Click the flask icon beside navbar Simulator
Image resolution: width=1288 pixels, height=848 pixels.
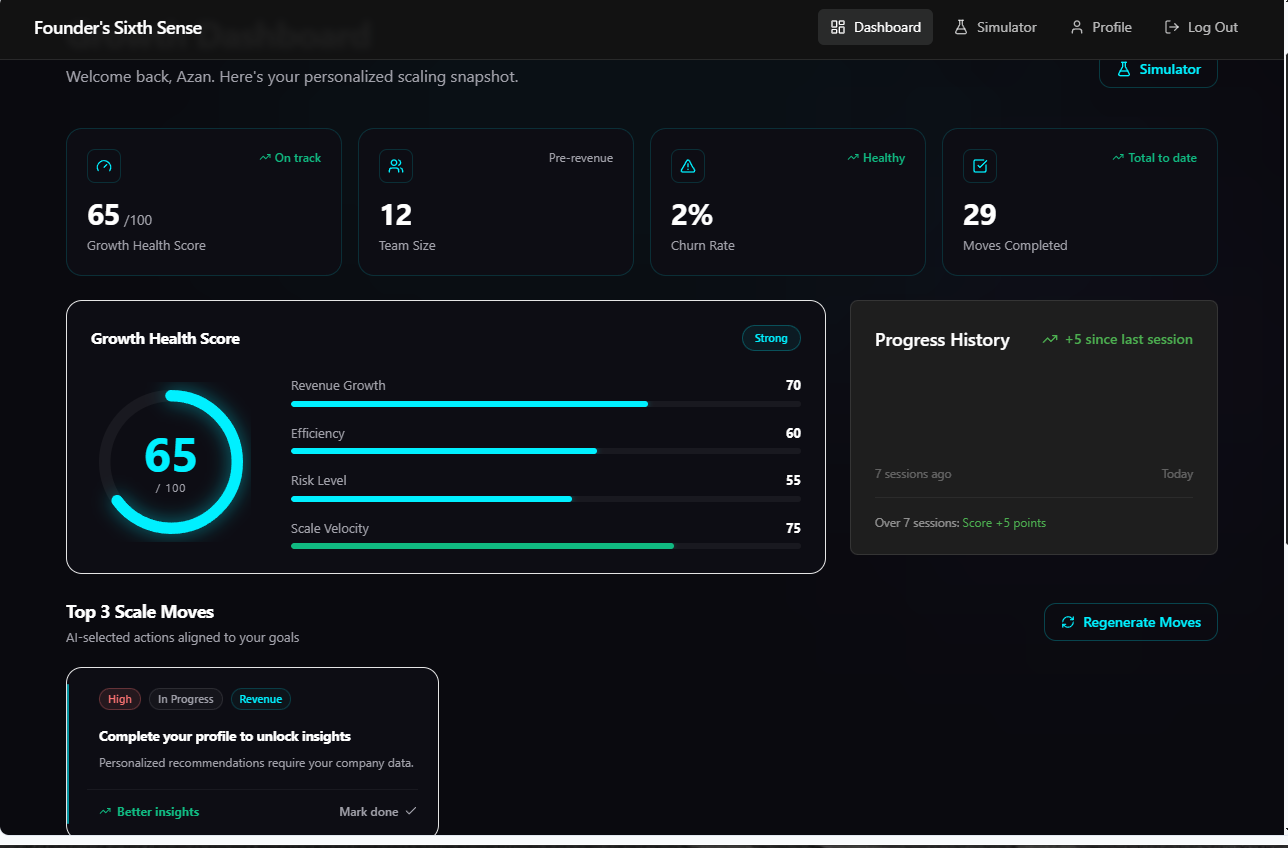(961, 27)
